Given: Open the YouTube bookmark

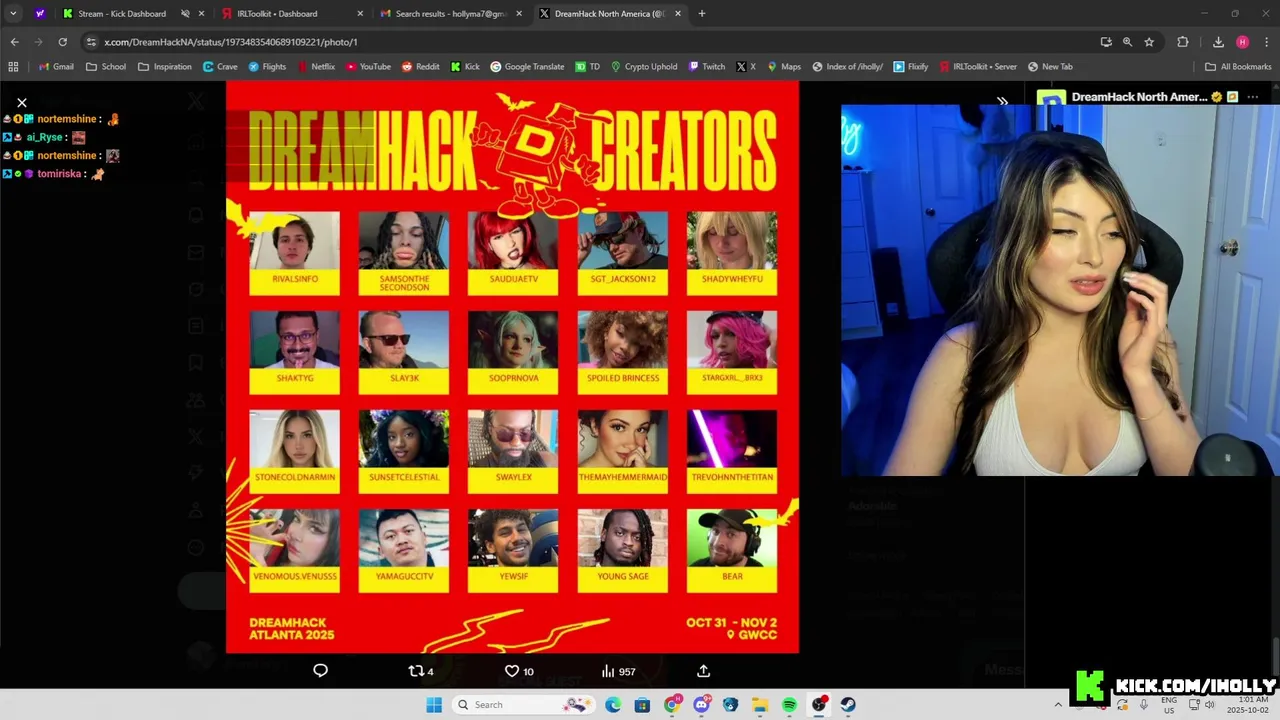Looking at the screenshot, I should [x=368, y=67].
